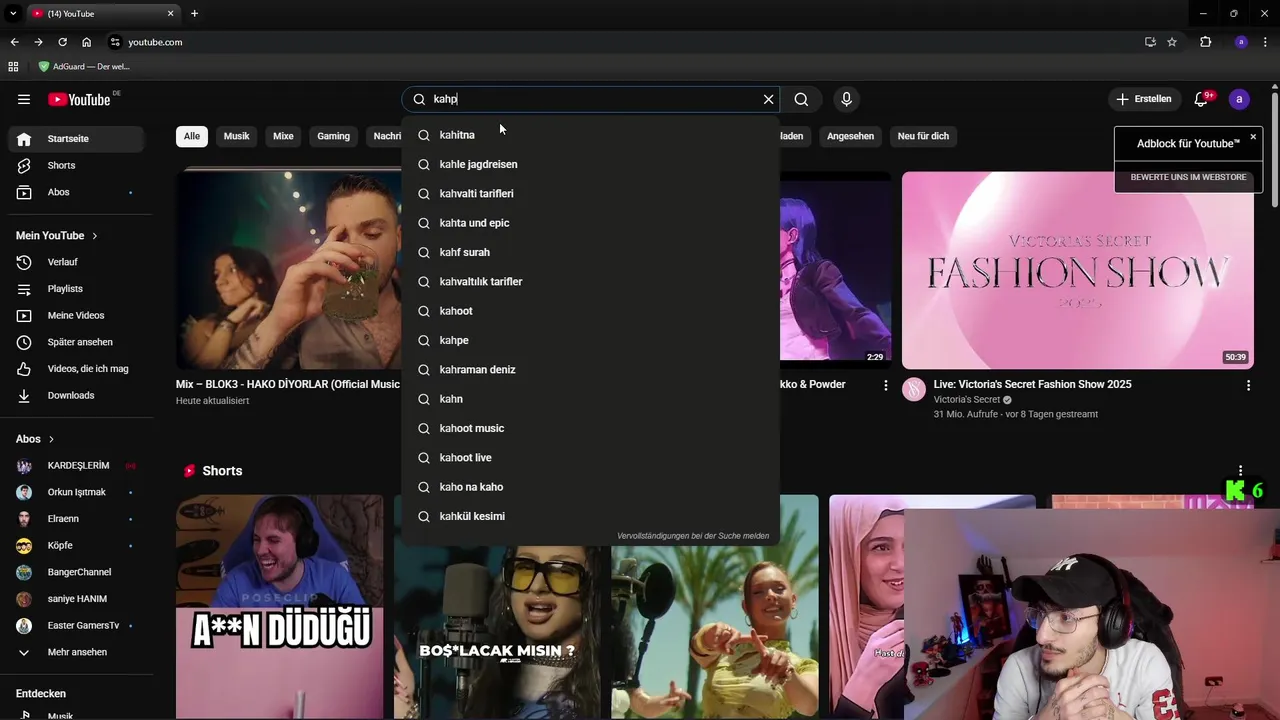The height and width of the screenshot is (720, 1280).
Task: Select the Neu für dich chip
Action: click(x=923, y=136)
